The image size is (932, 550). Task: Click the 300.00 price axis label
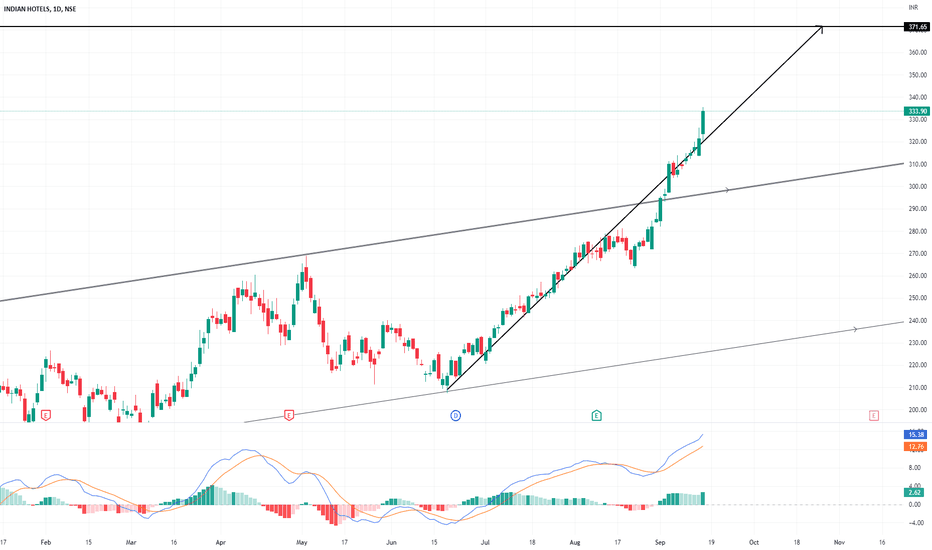tap(918, 186)
